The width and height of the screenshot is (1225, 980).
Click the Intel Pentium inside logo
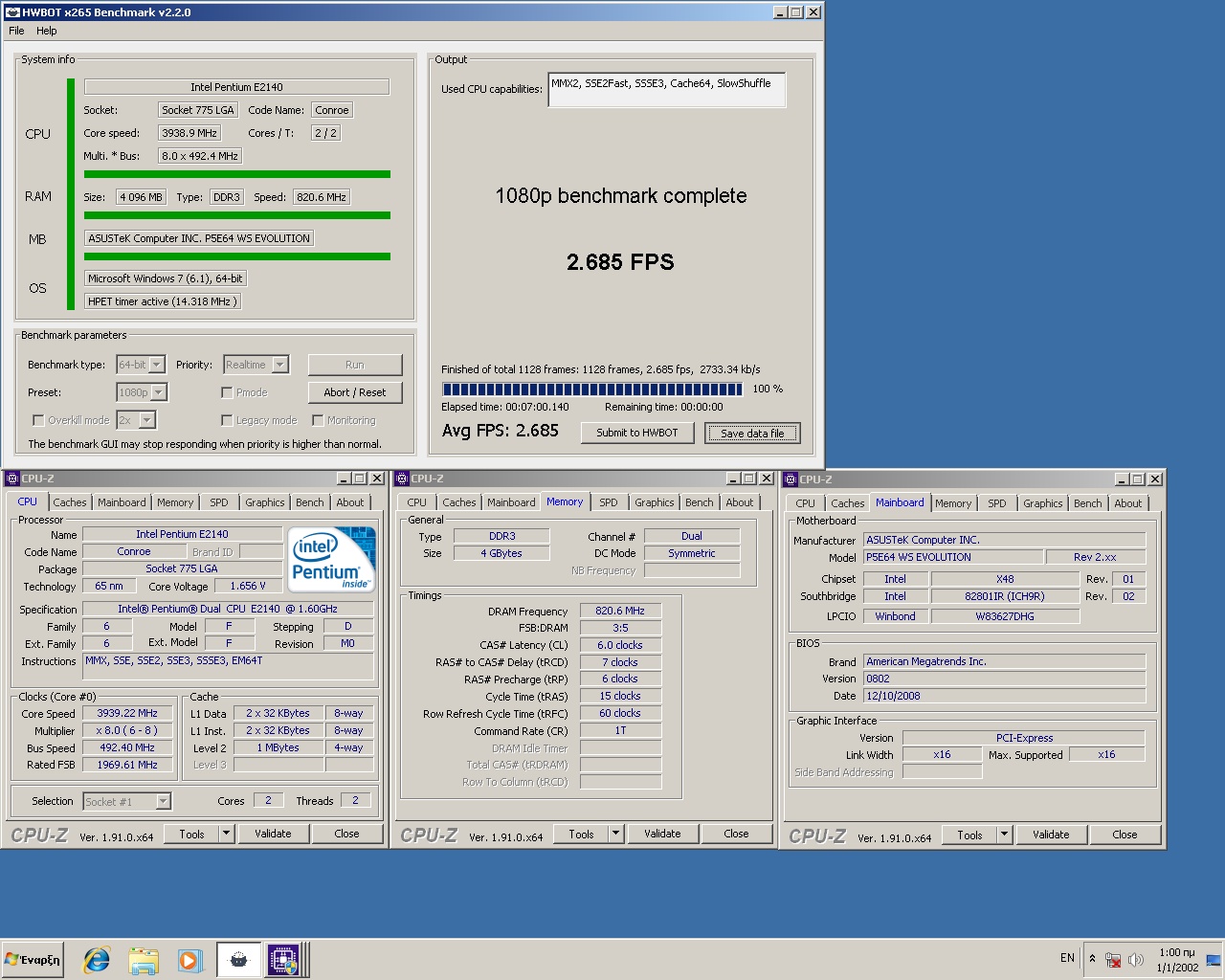click(x=332, y=559)
